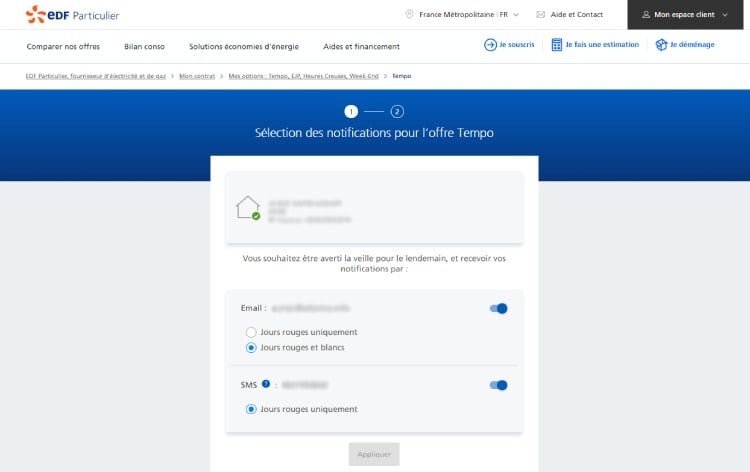Click the user profile icon in Mon espace client

point(646,14)
